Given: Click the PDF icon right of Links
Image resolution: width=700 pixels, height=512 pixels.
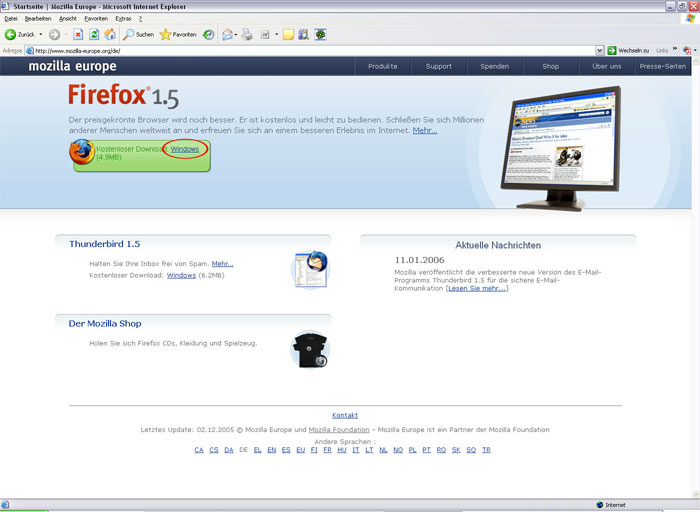Looking at the screenshot, I should coord(687,50).
